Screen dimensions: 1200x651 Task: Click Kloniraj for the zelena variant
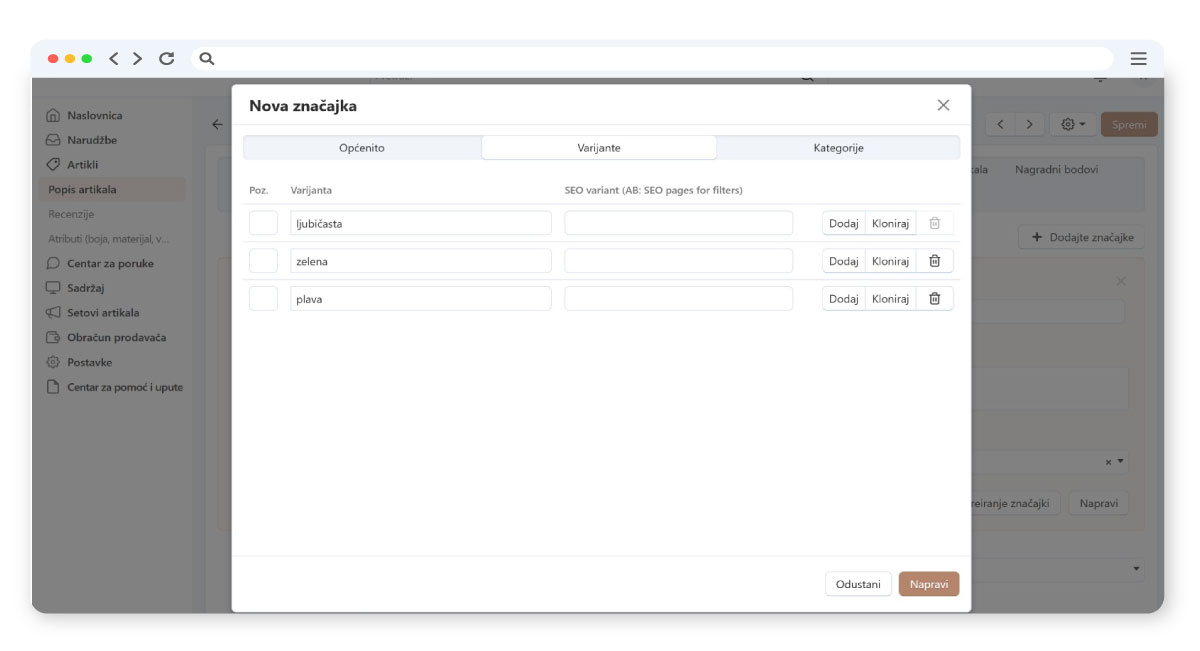pyautogui.click(x=890, y=261)
